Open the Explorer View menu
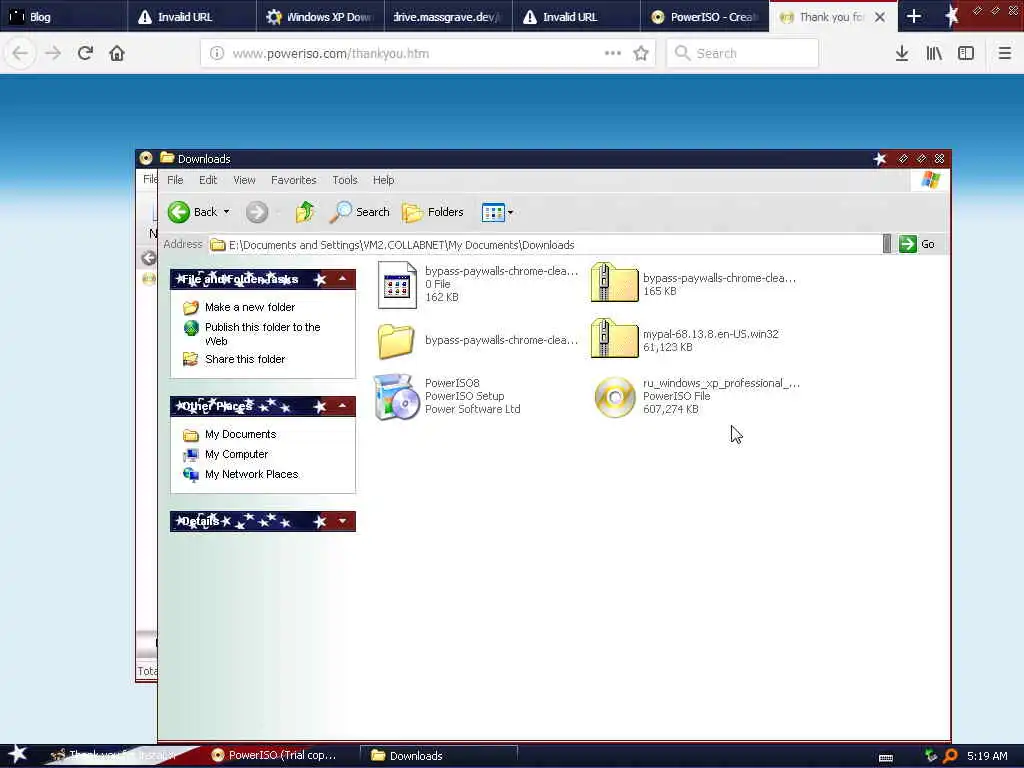This screenshot has width=1024, height=768. tap(244, 180)
